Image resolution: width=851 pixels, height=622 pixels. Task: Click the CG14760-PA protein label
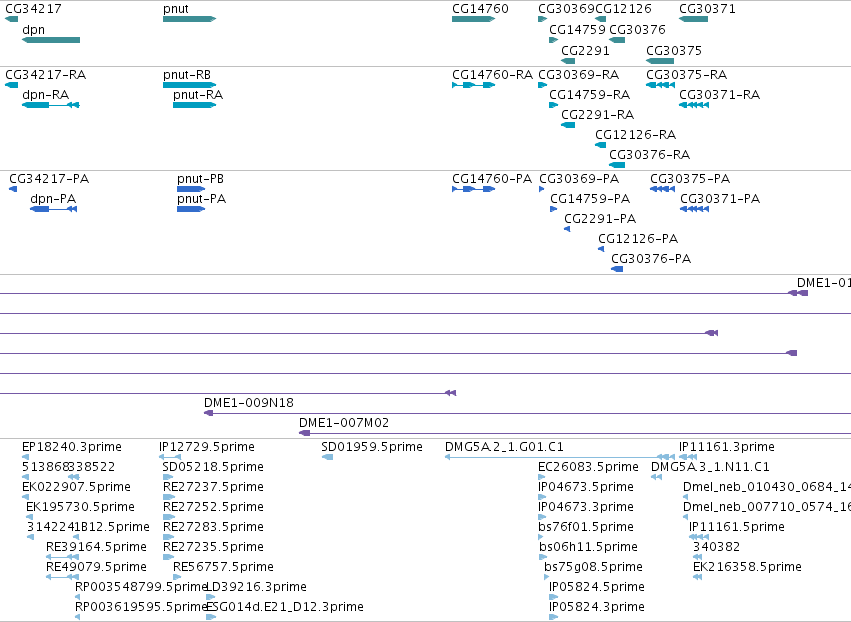coord(492,179)
